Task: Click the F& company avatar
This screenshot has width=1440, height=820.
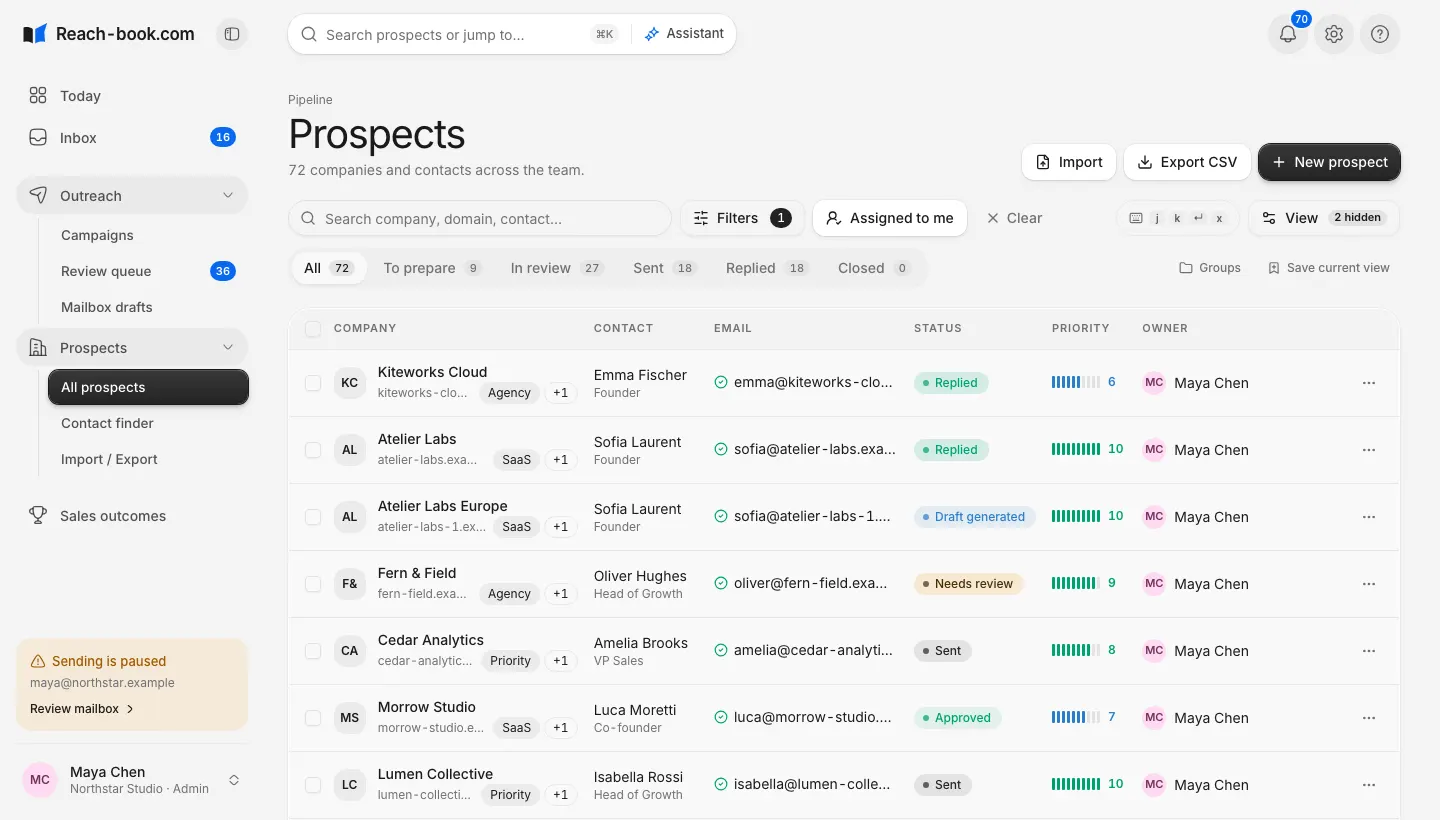Action: click(x=349, y=584)
